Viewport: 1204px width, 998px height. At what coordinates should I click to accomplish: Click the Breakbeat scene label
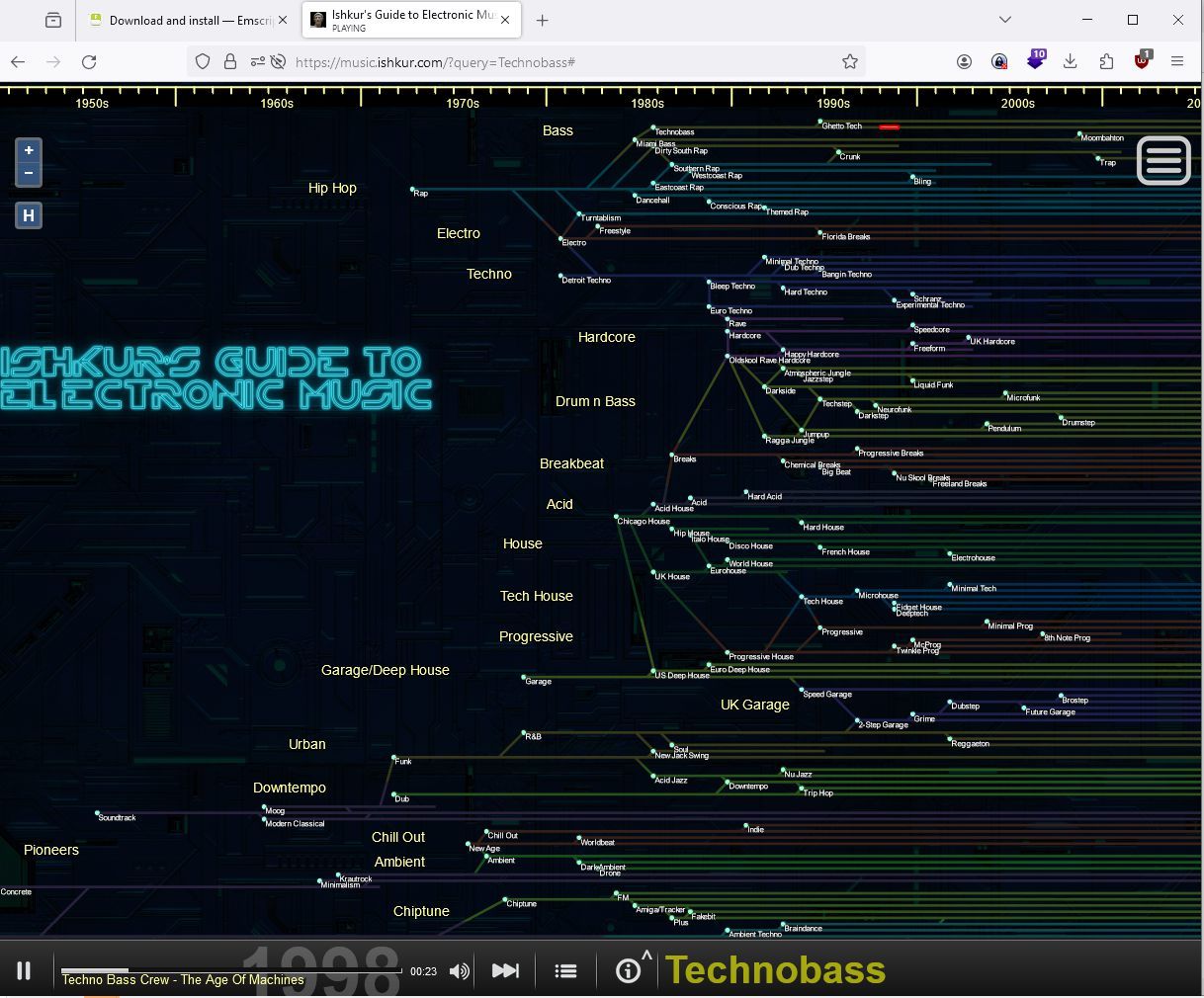click(571, 463)
